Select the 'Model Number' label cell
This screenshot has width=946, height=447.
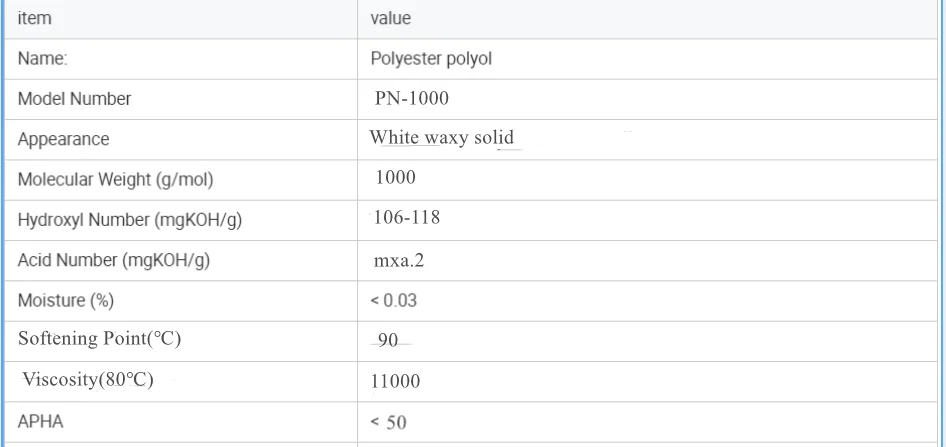[74, 99]
